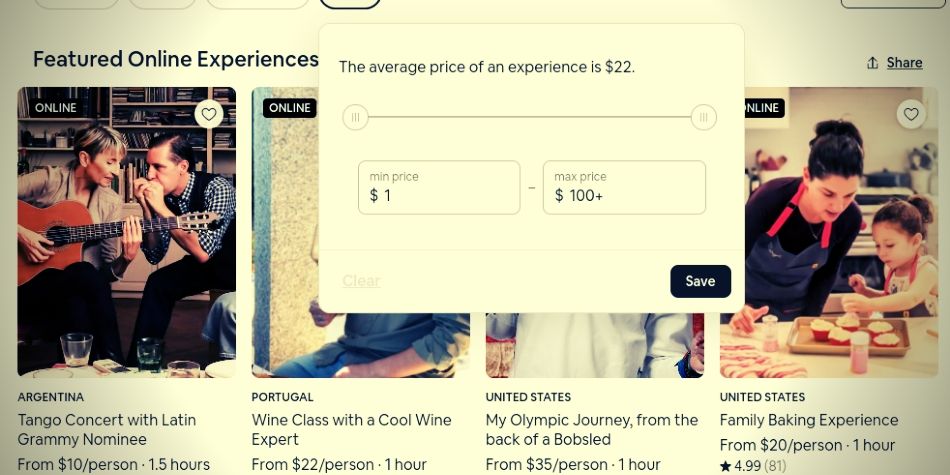Focus the max price input field
Screen dimensions: 950x475
tap(624, 188)
